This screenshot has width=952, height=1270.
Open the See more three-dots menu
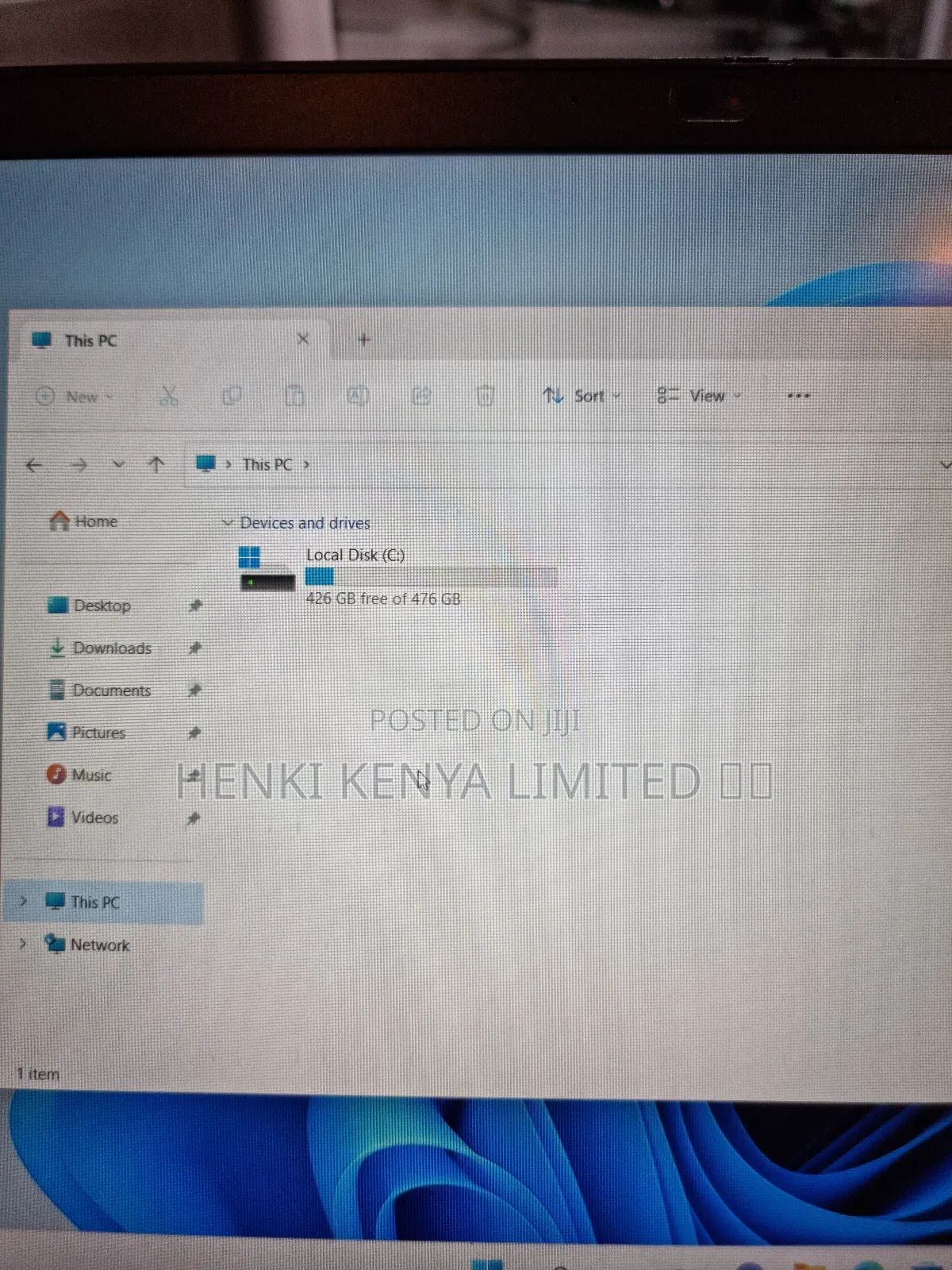click(798, 395)
